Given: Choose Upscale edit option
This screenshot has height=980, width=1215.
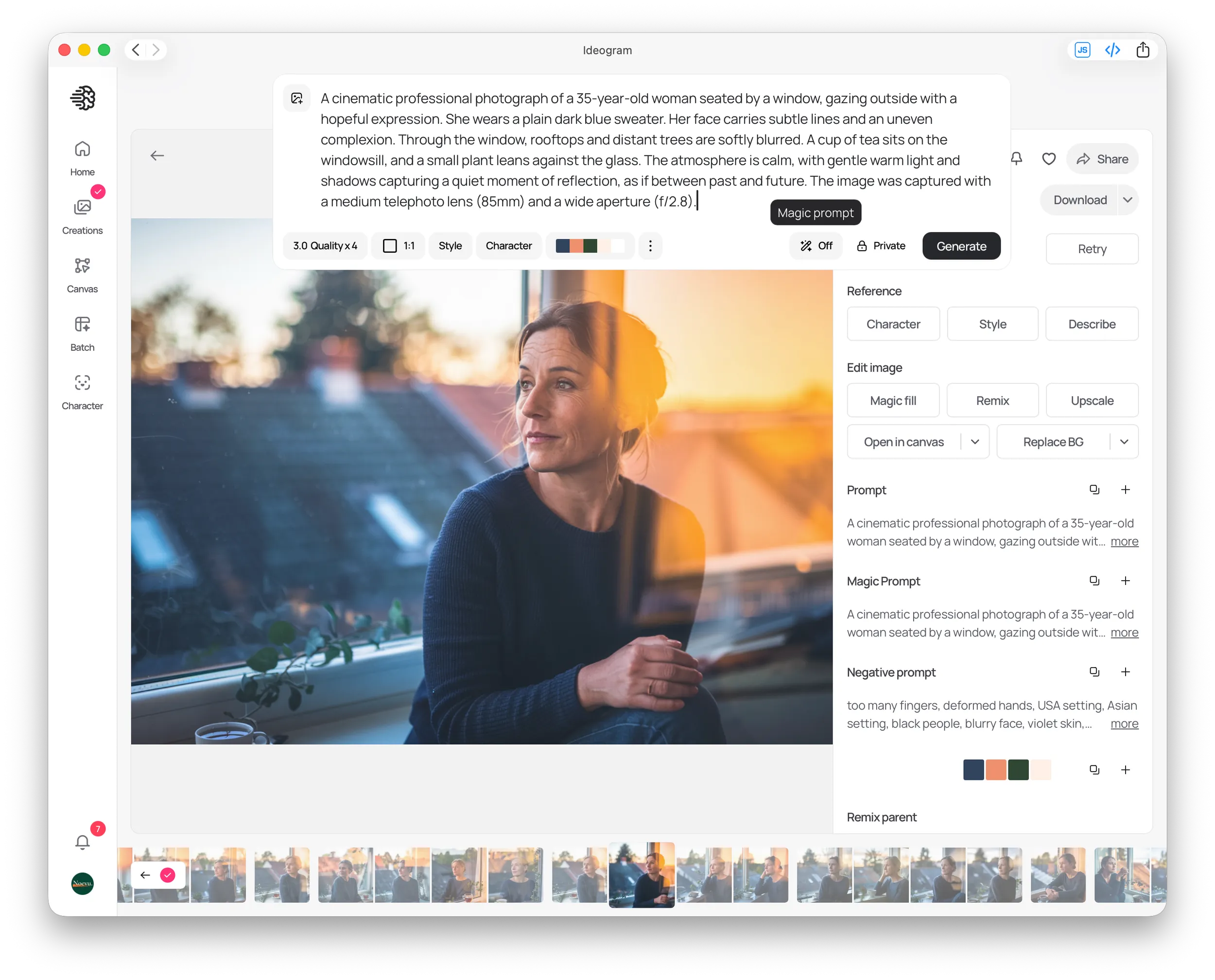Looking at the screenshot, I should [x=1092, y=400].
